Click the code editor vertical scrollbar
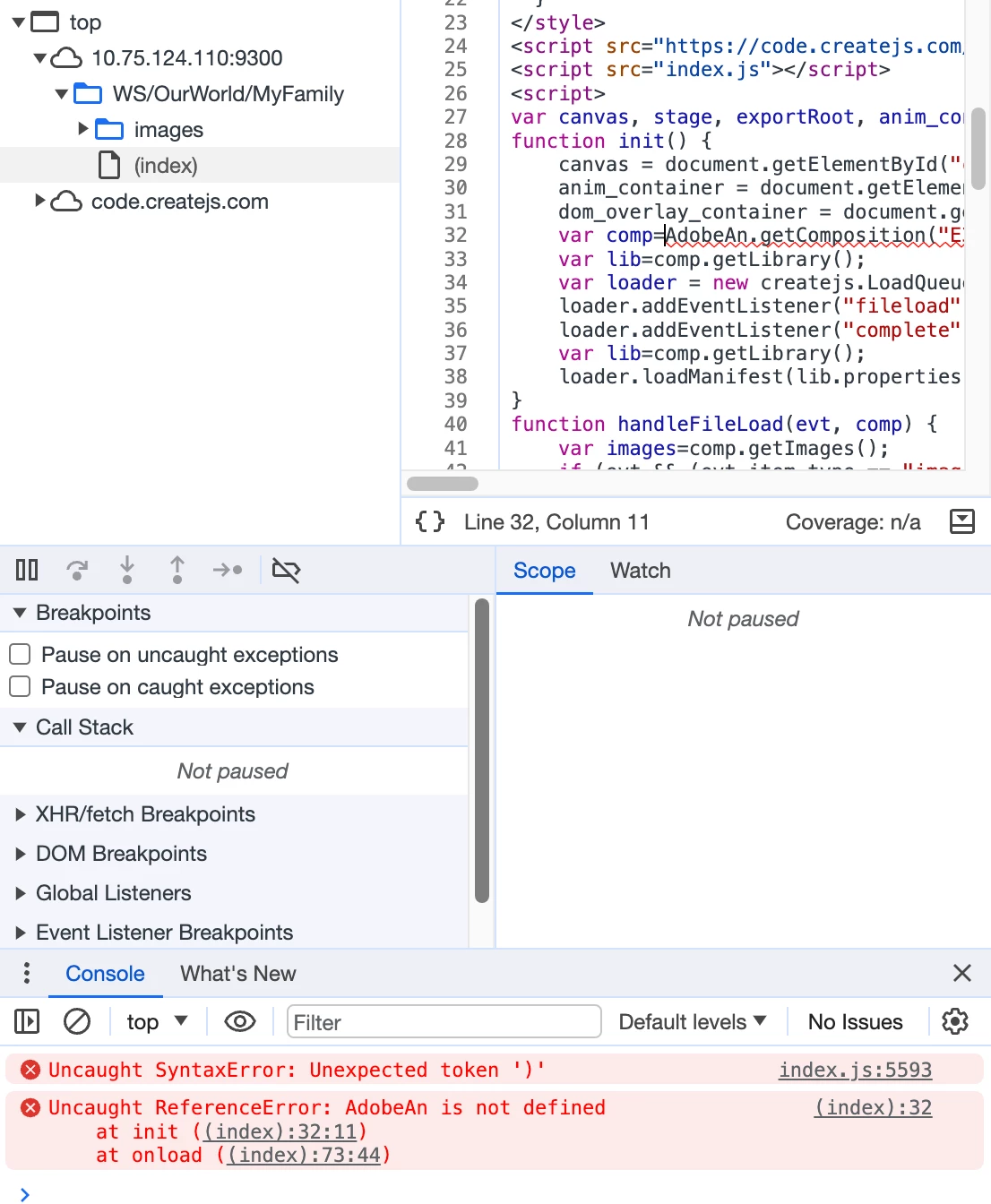Viewport: 991px width, 1204px height. (978, 148)
